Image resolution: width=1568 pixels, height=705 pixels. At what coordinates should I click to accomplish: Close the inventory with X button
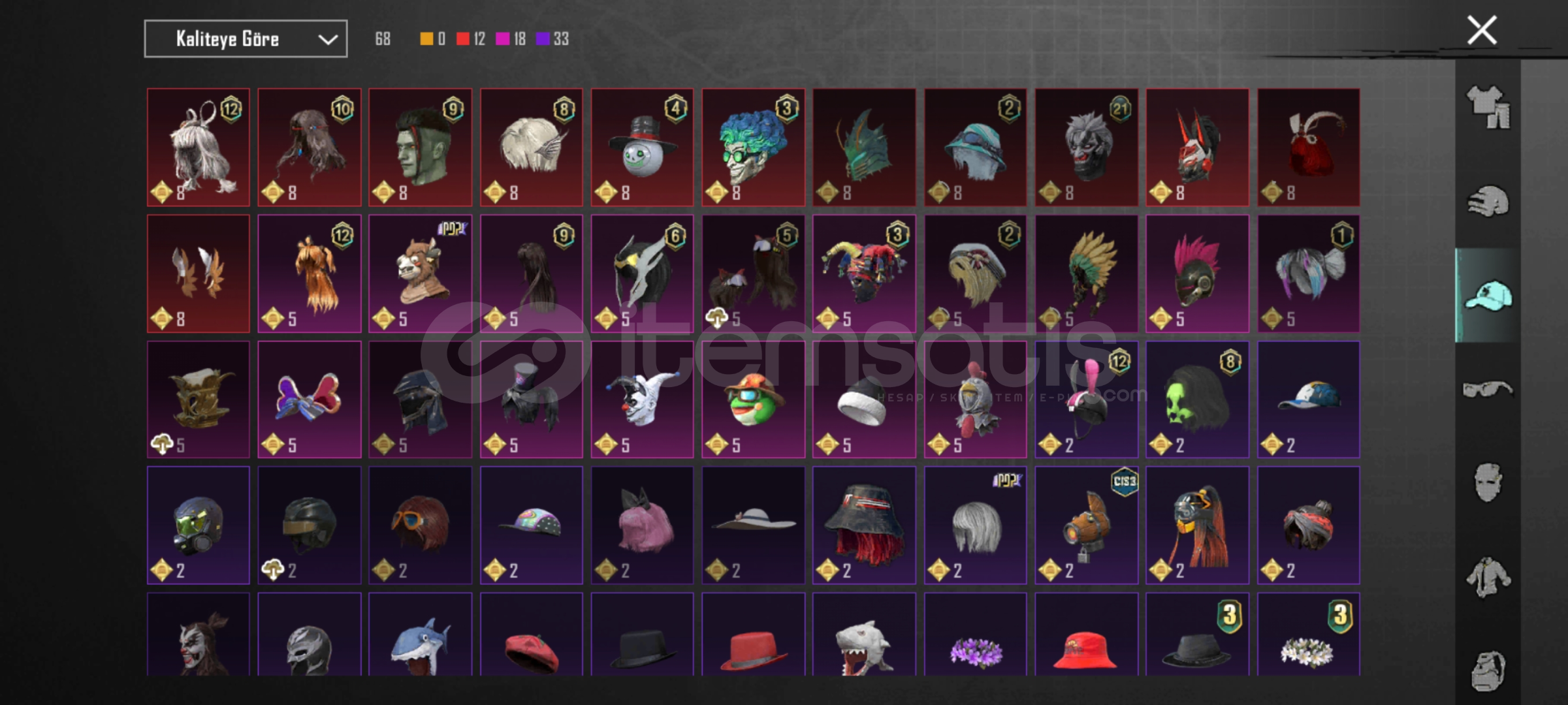1482,30
